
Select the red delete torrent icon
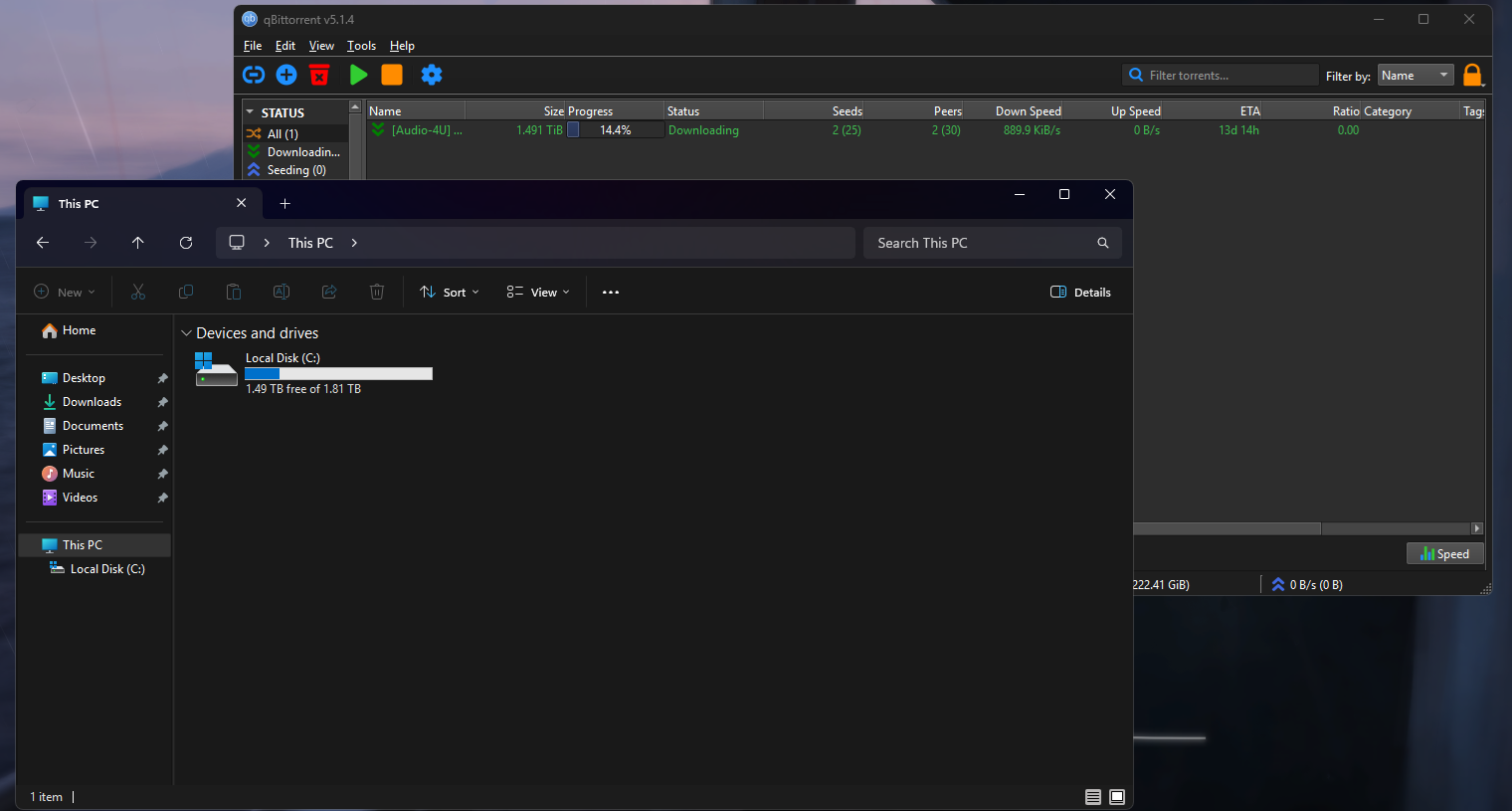tap(318, 75)
